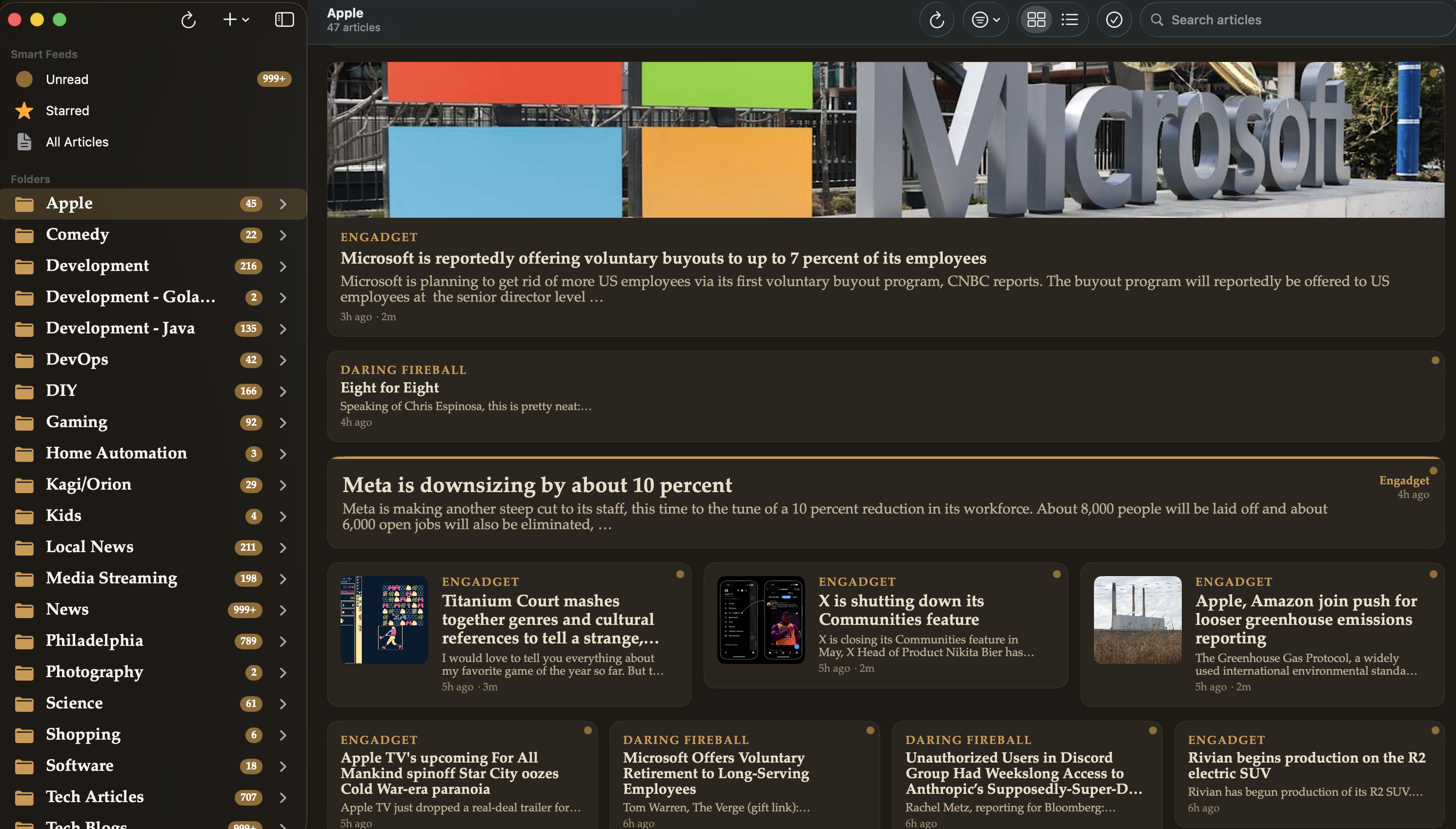The height and width of the screenshot is (829, 1456).
Task: Expand the Comedy folder chevron
Action: pyautogui.click(x=283, y=235)
